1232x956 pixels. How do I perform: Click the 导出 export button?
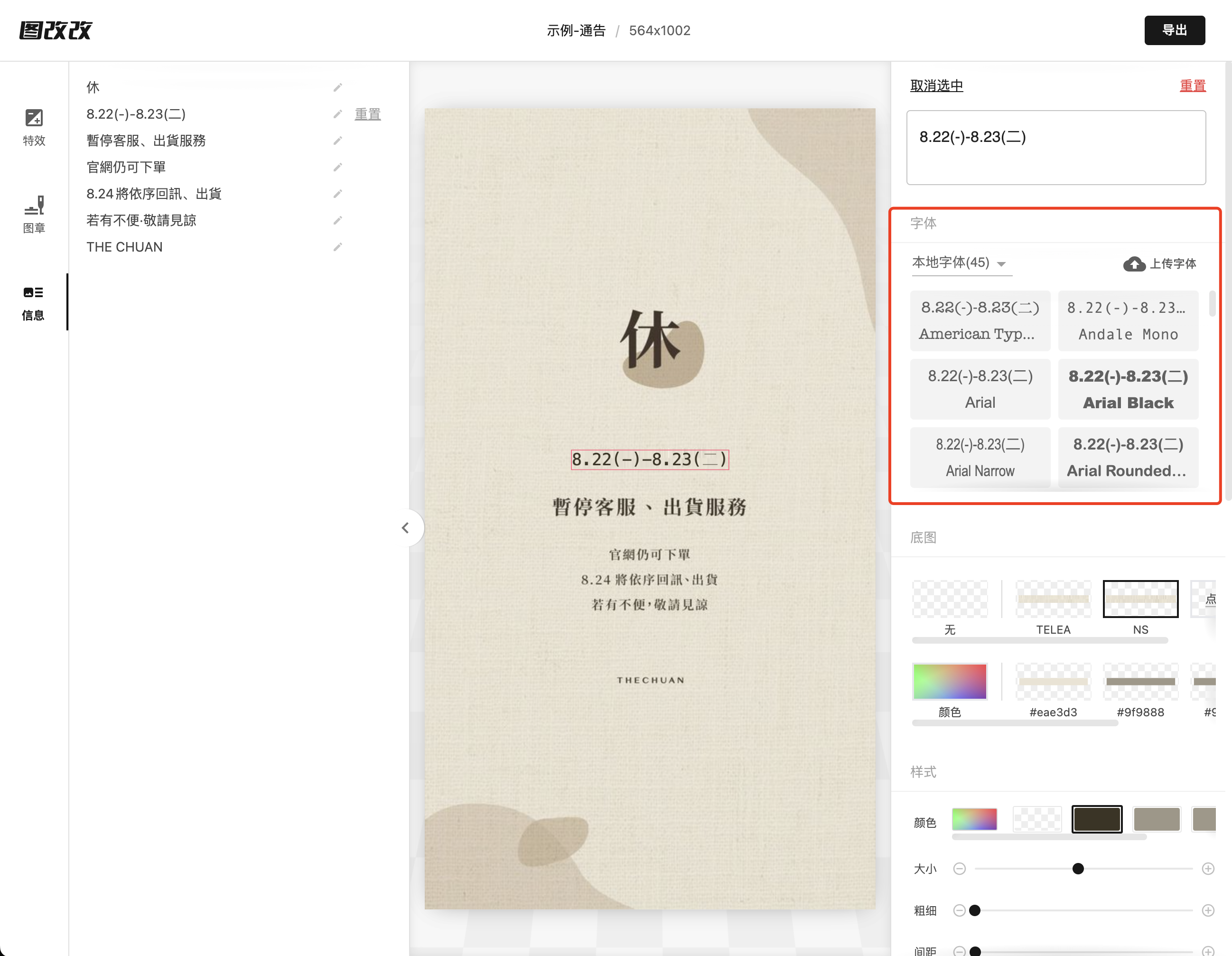1174,30
